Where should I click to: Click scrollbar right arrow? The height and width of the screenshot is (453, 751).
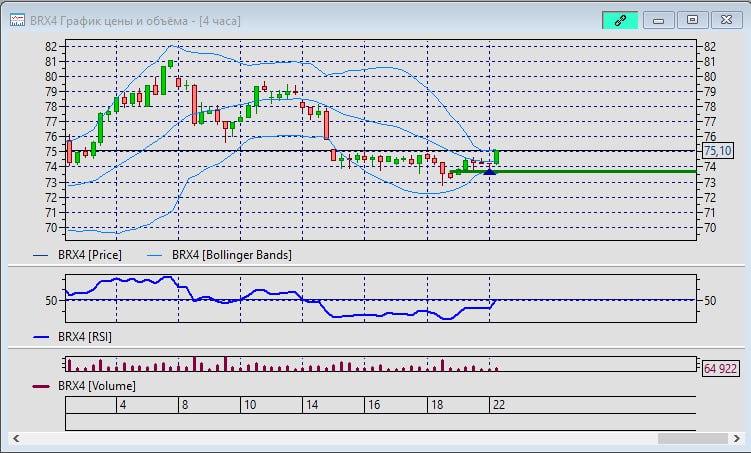(x=737, y=438)
